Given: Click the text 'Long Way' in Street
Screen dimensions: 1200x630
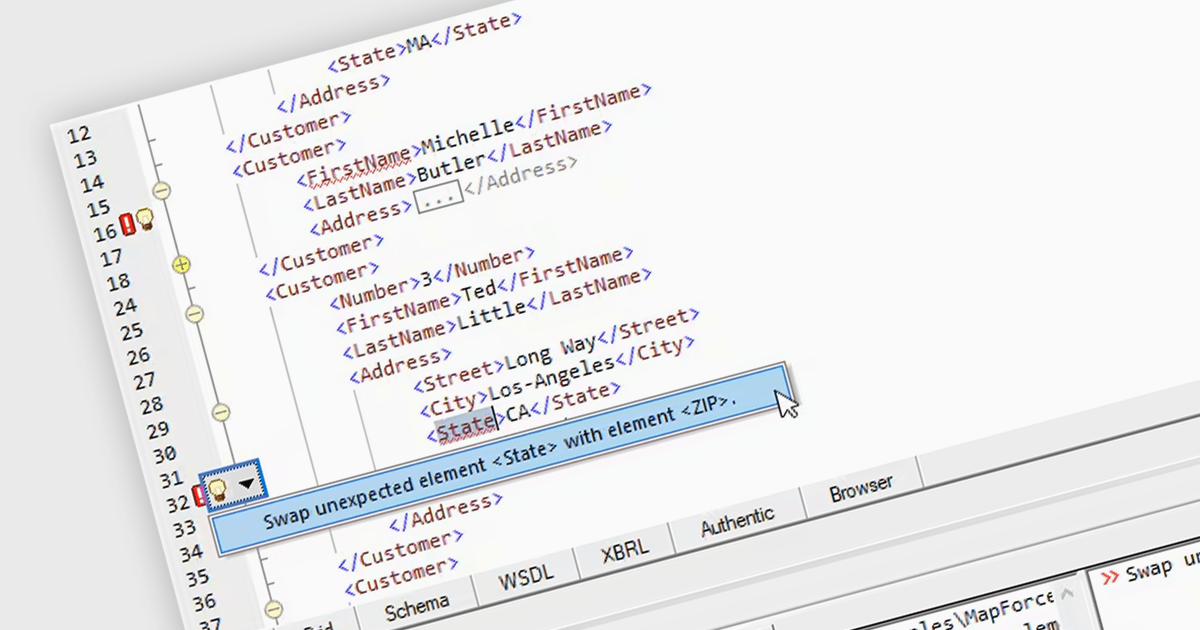Looking at the screenshot, I should tap(549, 352).
